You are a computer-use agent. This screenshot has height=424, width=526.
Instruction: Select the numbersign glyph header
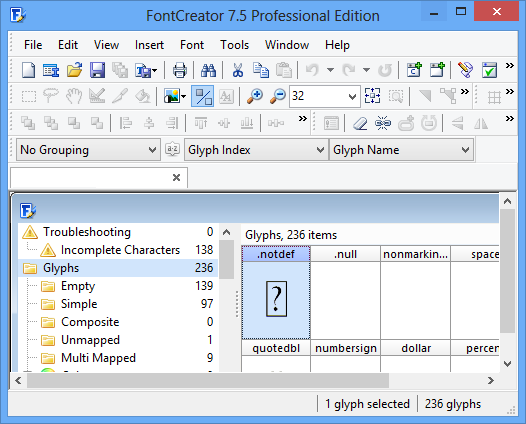pyautogui.click(x=346, y=348)
